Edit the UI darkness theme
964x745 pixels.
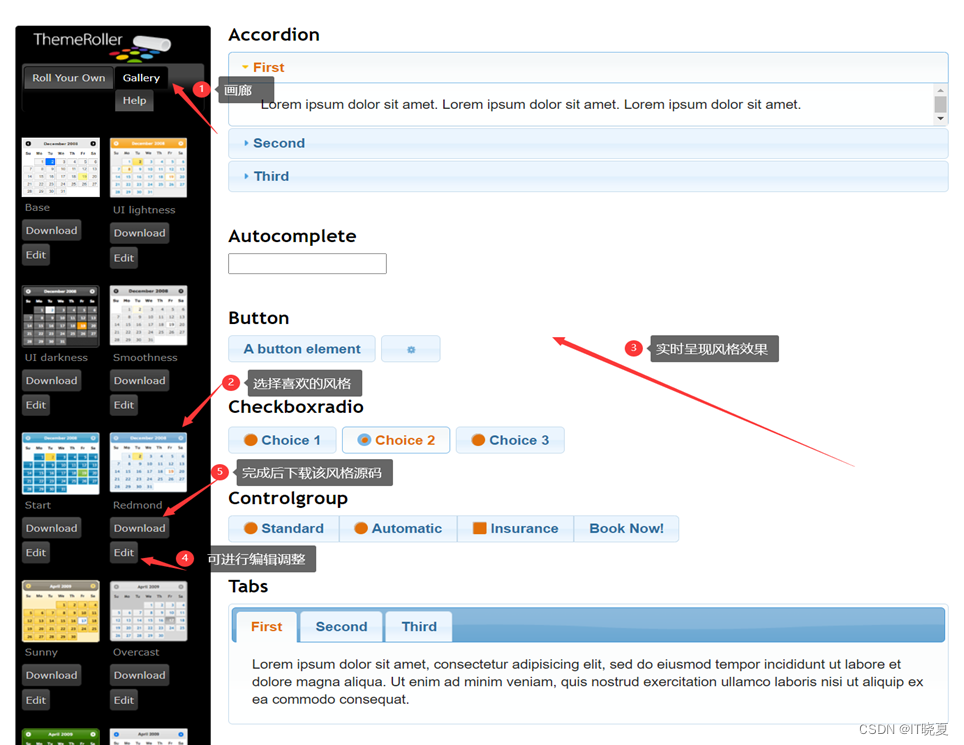point(36,405)
